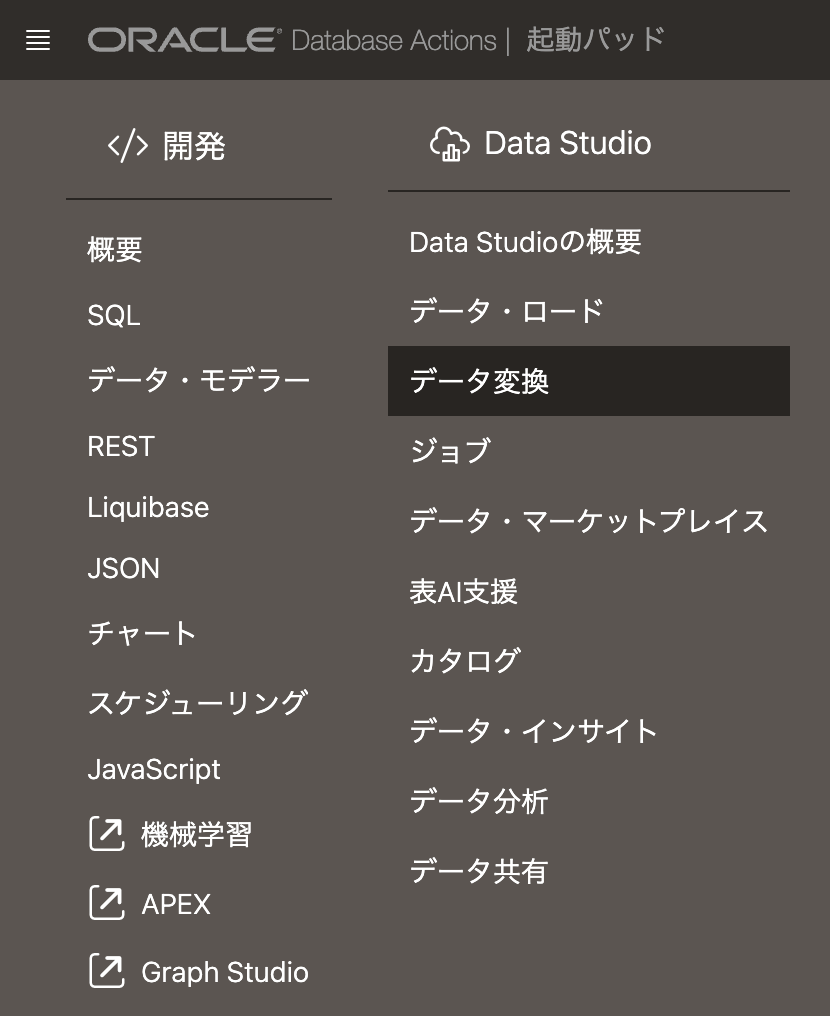
Task: Open データ・インサイト menu item
Action: pyautogui.click(x=534, y=731)
